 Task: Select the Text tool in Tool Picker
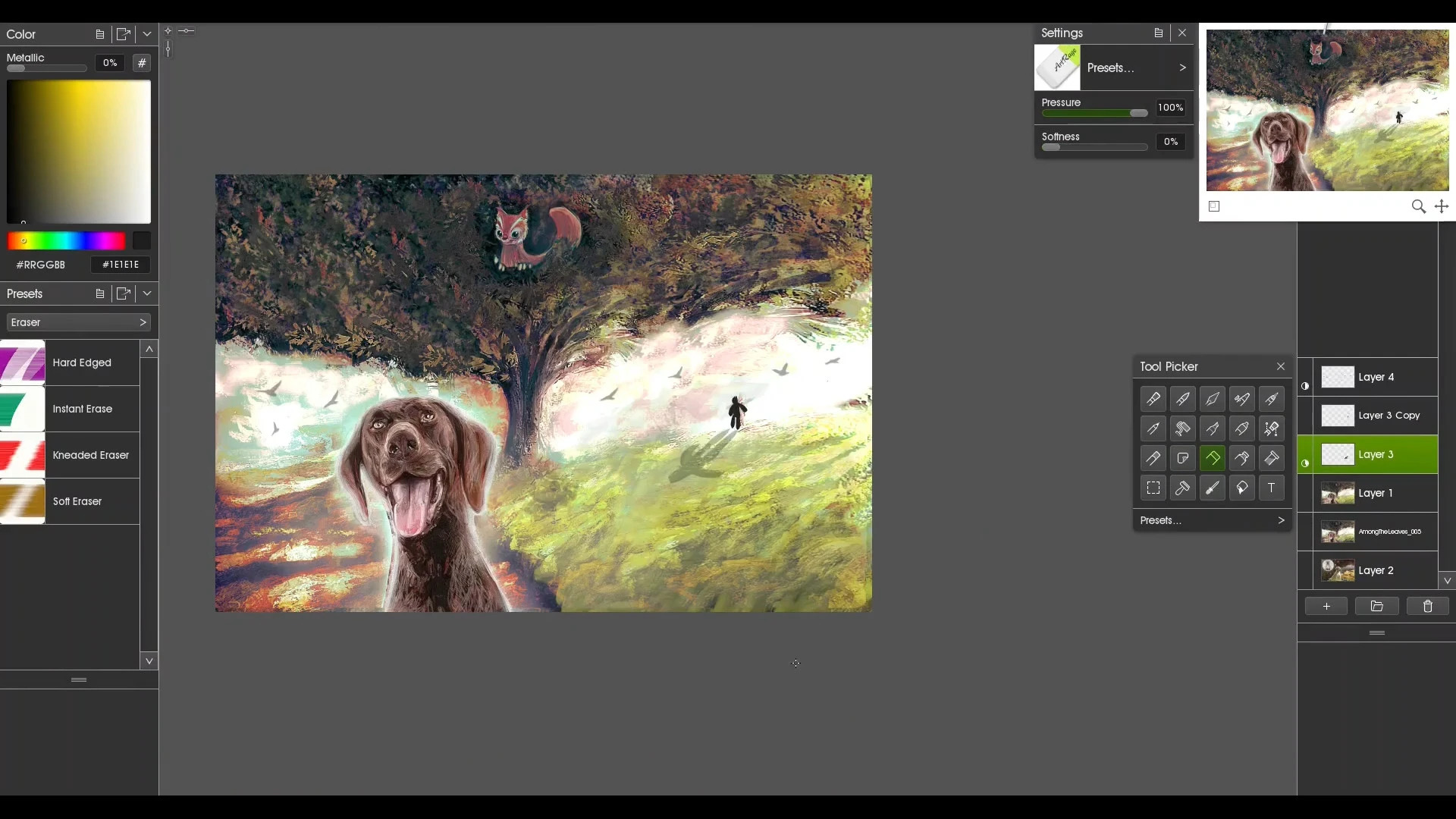[1272, 488]
